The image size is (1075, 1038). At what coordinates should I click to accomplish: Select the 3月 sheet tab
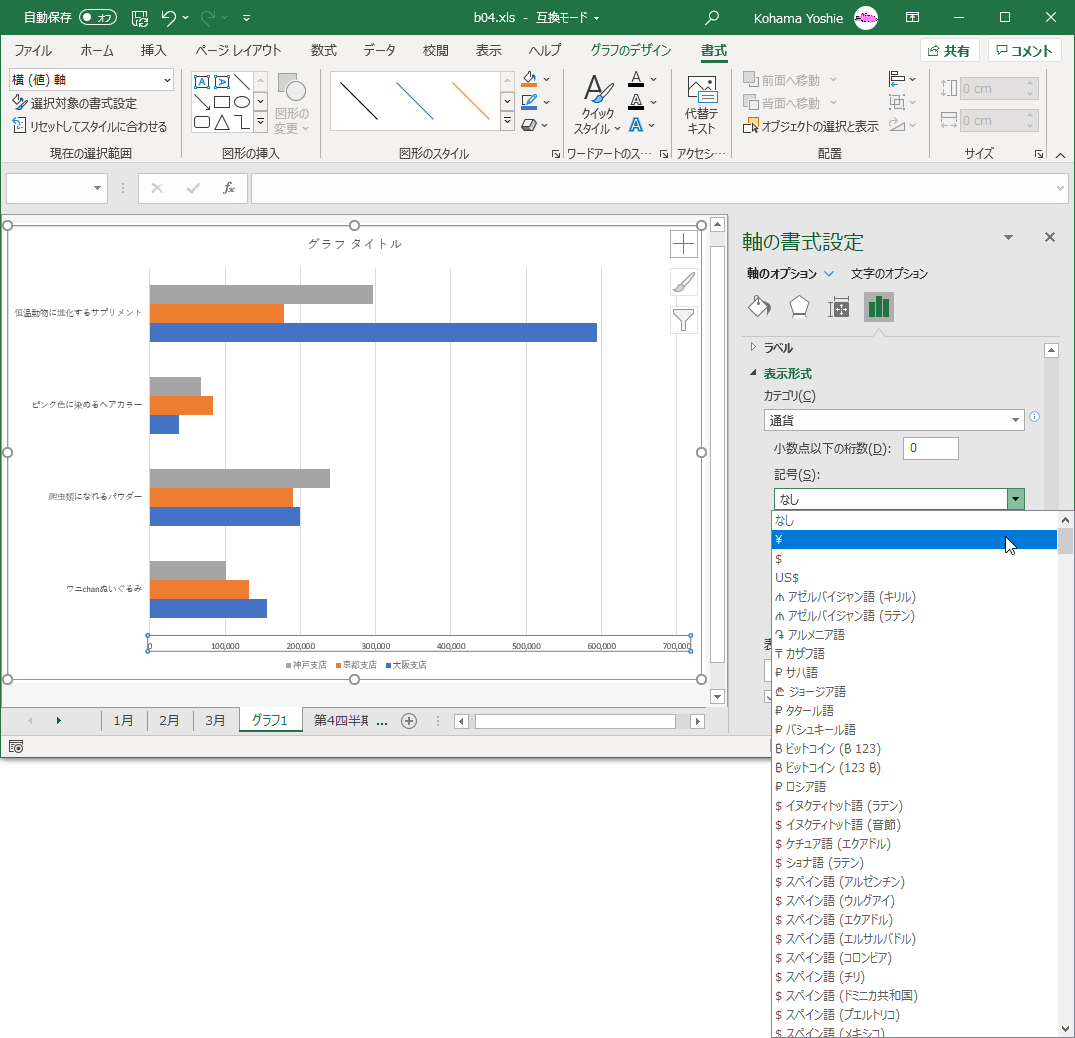(215, 721)
